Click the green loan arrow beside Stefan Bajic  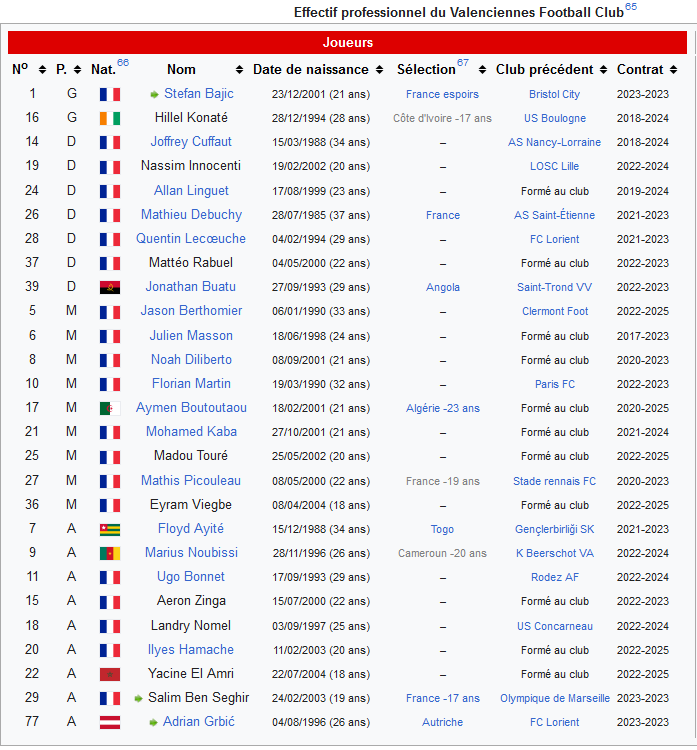(154, 94)
